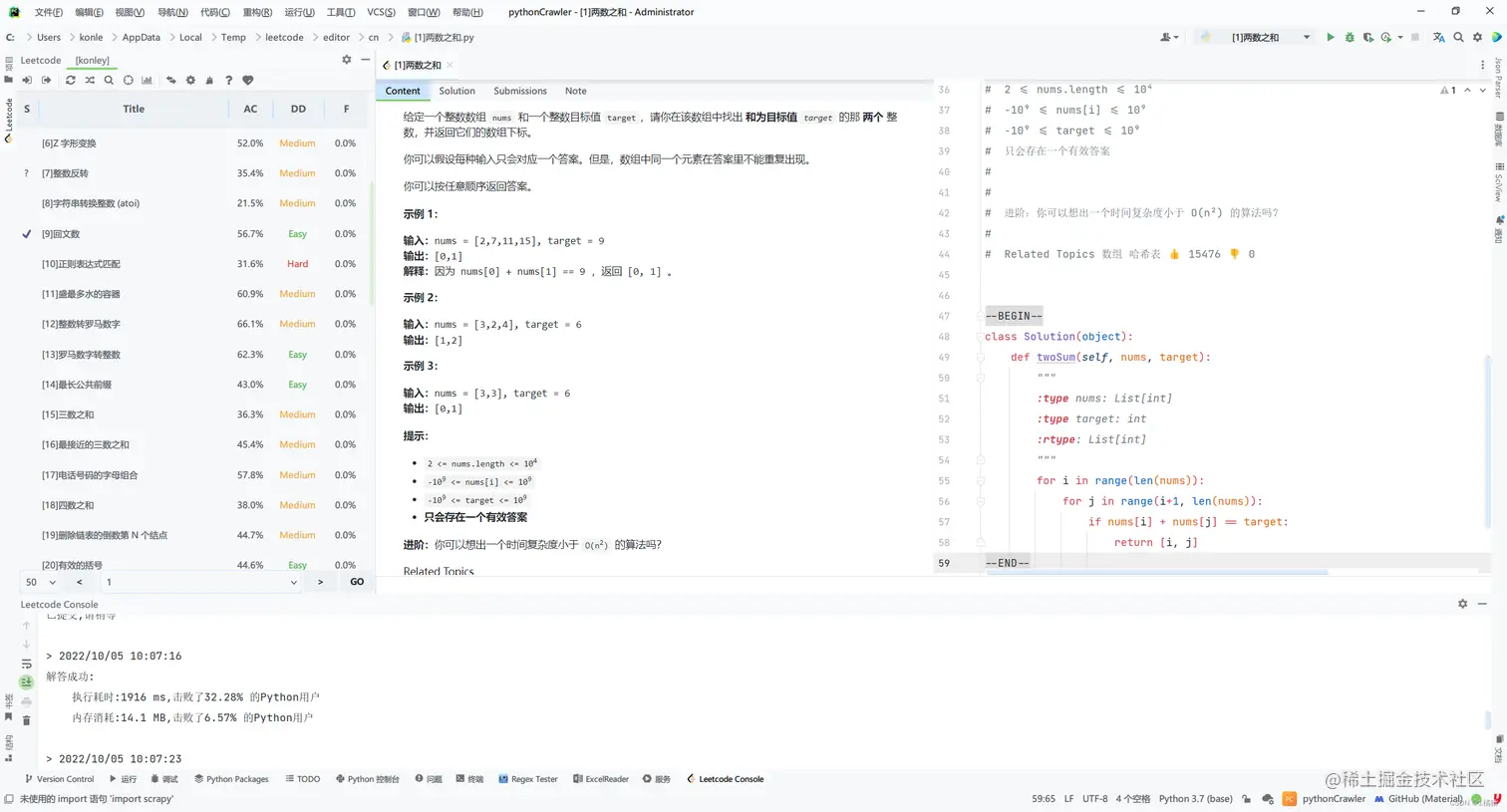Click the translate icon in the top toolbar
Screen dimensions: 1507x812
[x=1438, y=37]
